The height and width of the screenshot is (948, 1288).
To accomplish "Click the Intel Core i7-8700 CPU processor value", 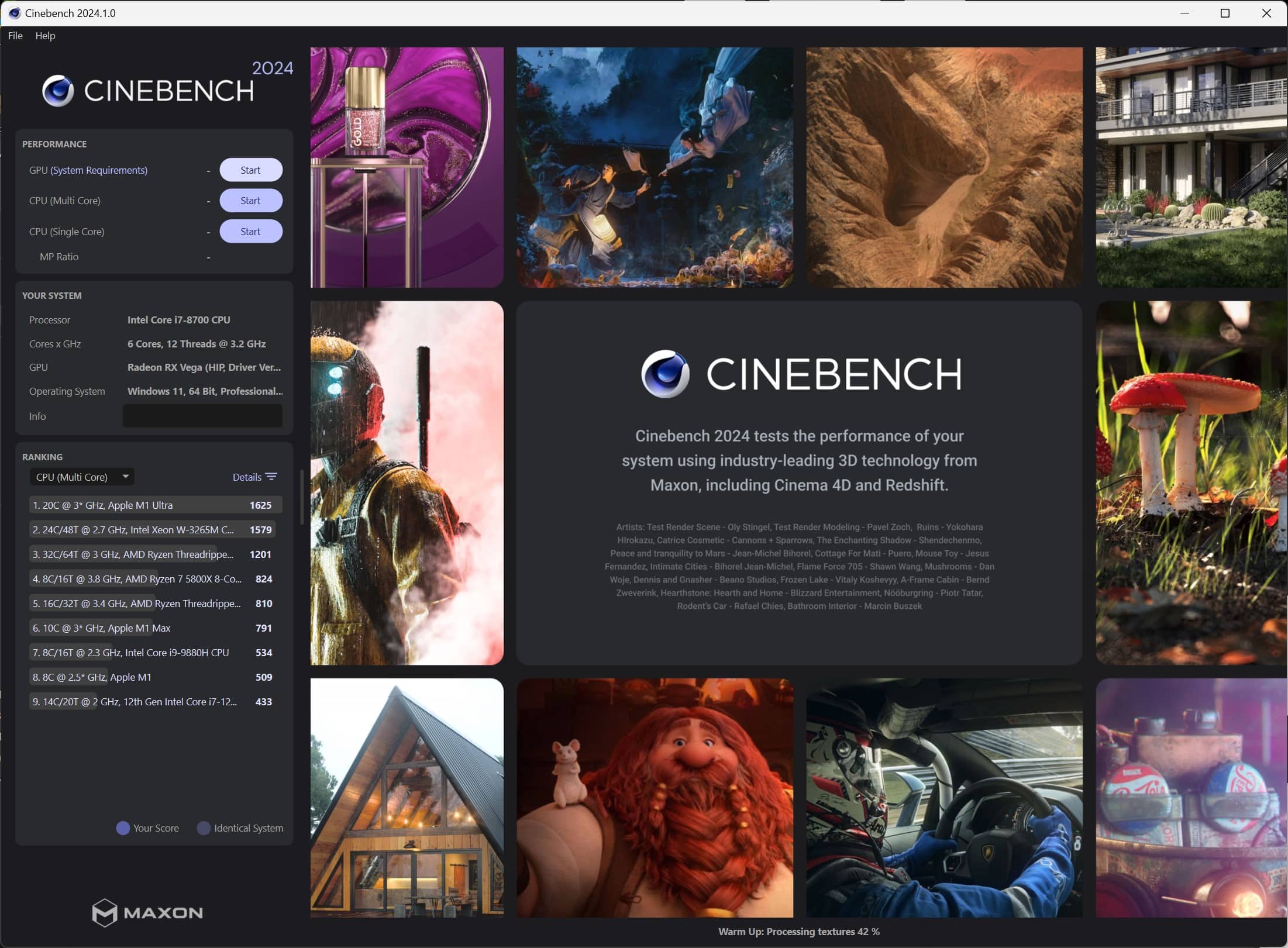I will pyautogui.click(x=179, y=320).
